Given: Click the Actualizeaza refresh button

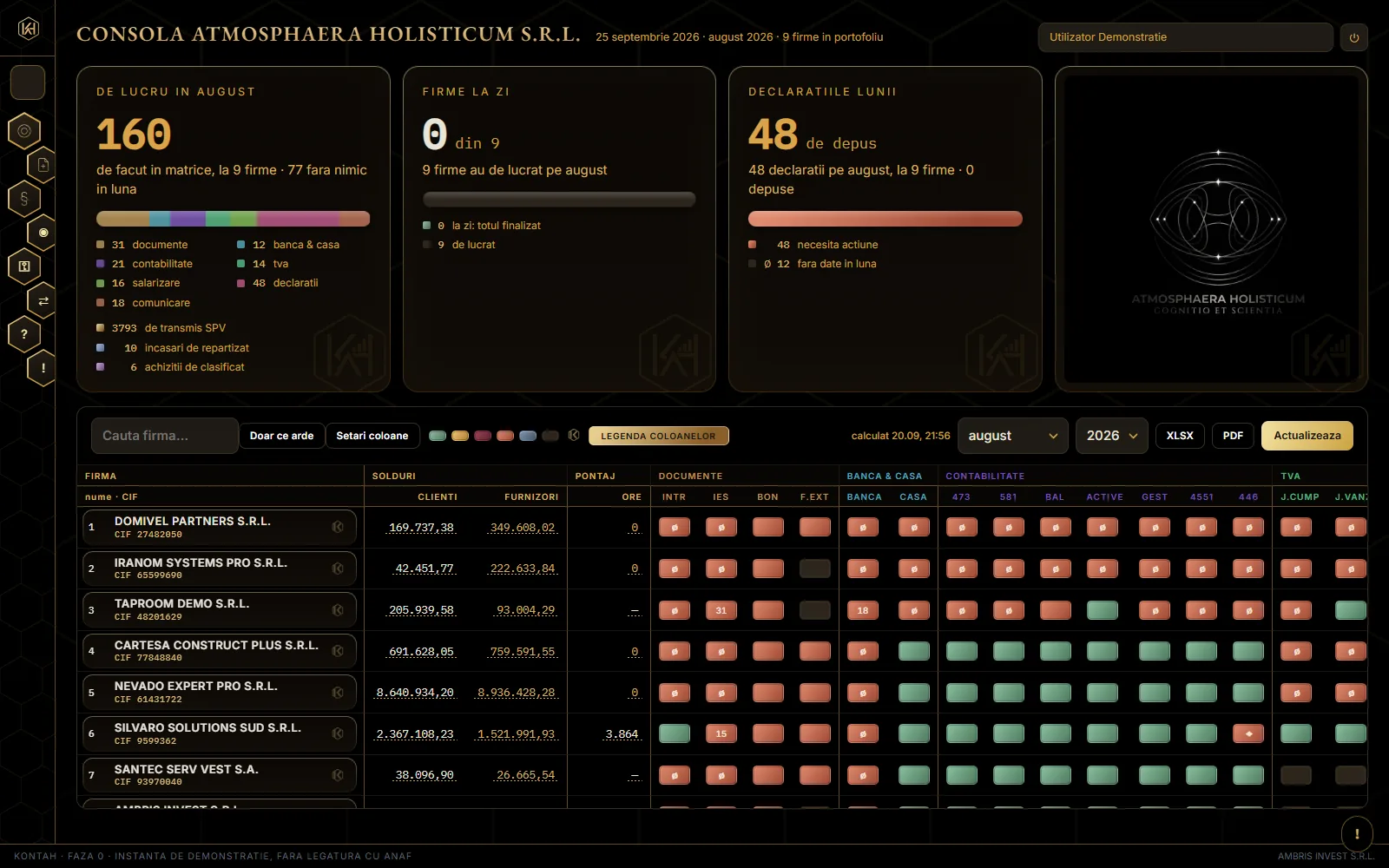Looking at the screenshot, I should pos(1307,436).
